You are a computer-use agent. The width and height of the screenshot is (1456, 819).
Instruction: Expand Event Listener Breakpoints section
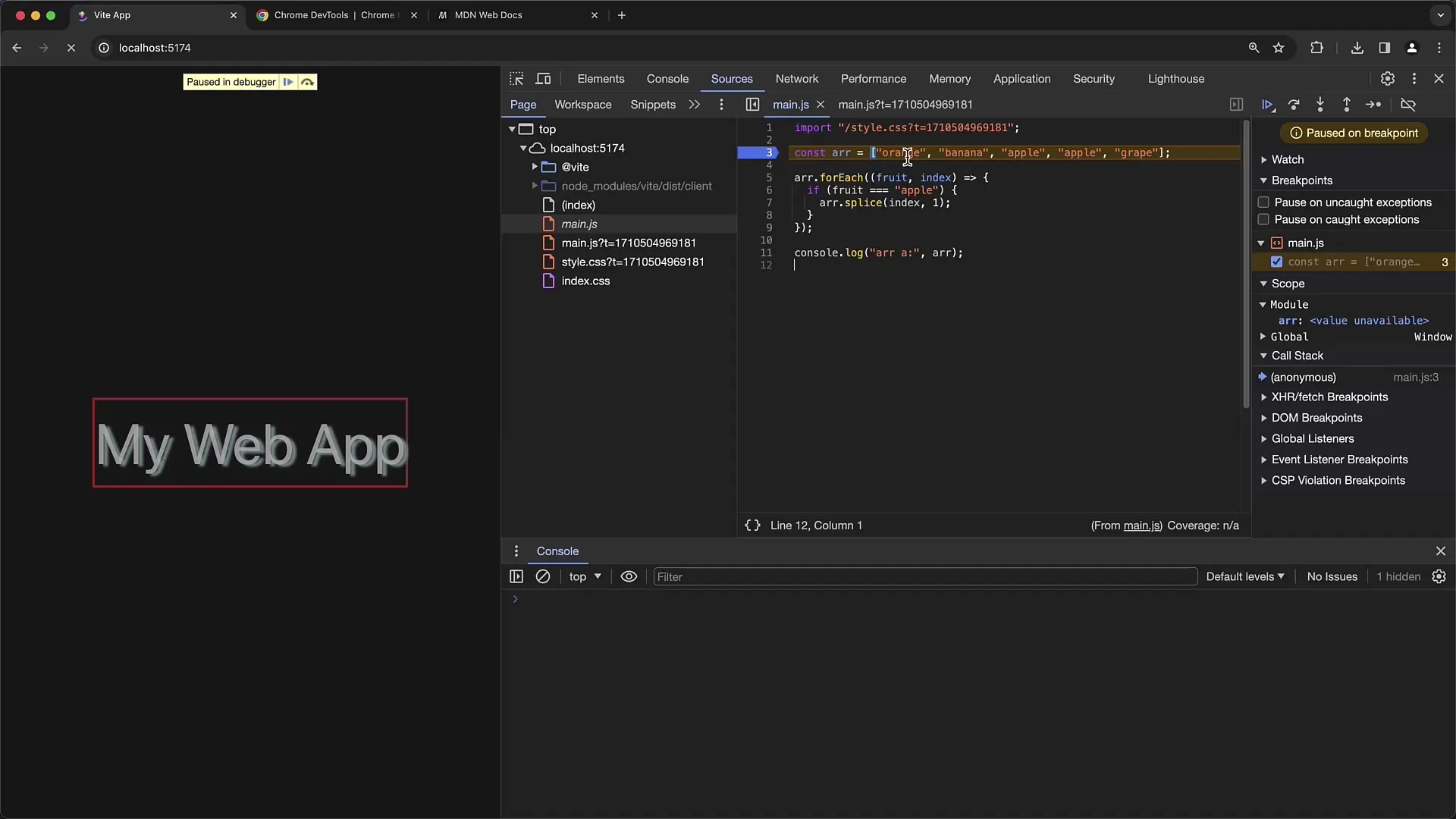[1339, 460]
